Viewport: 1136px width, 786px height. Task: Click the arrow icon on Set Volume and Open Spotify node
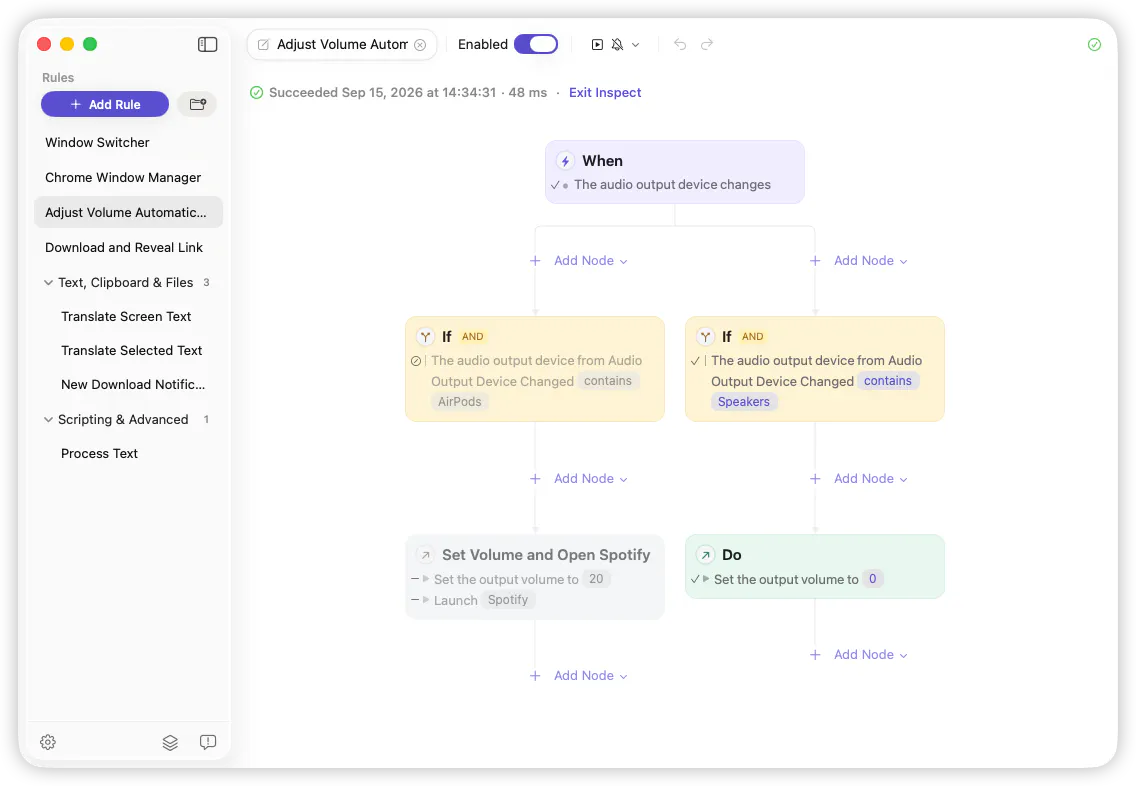(425, 555)
